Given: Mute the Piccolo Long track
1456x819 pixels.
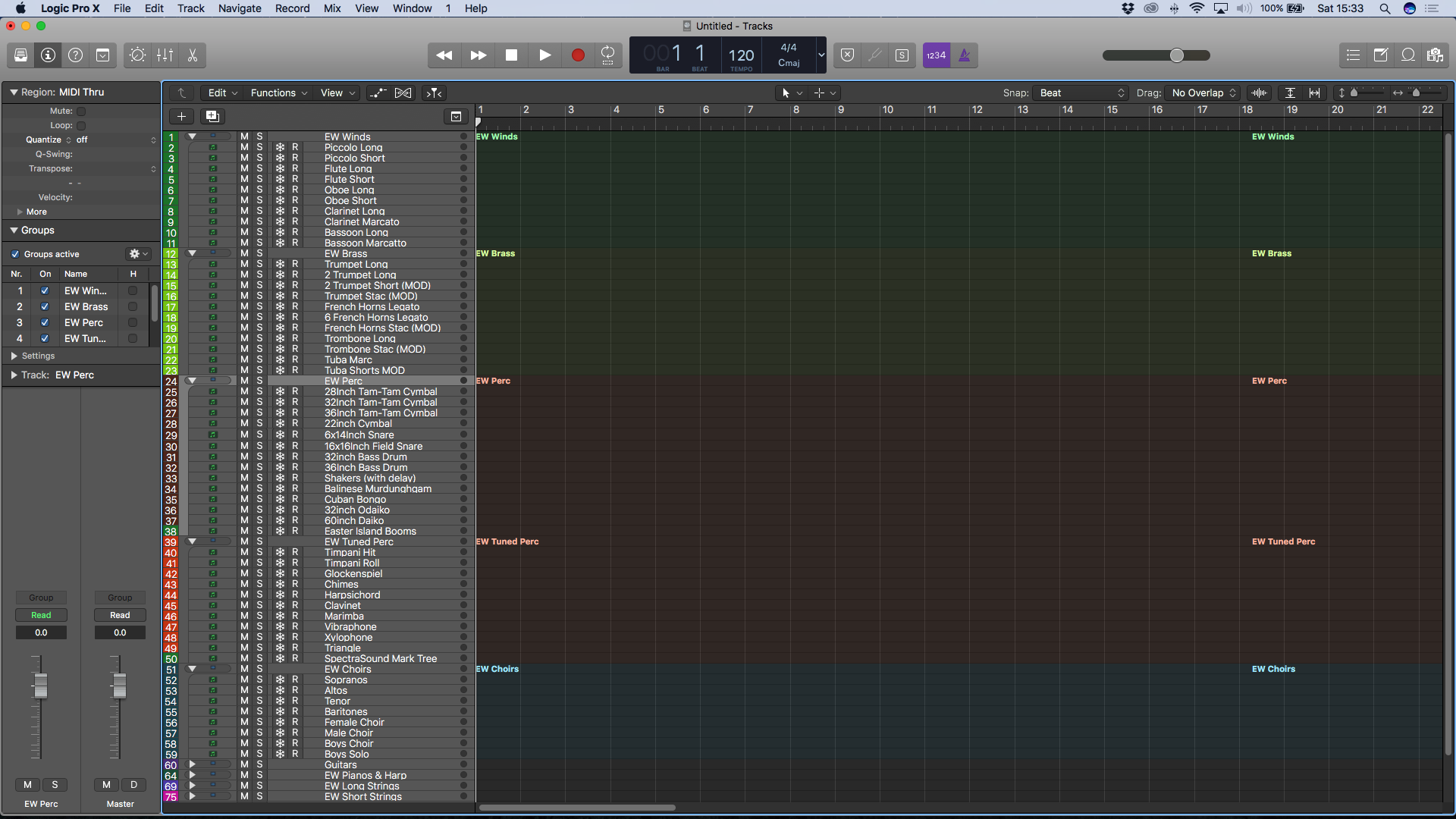Looking at the screenshot, I should 244,147.
